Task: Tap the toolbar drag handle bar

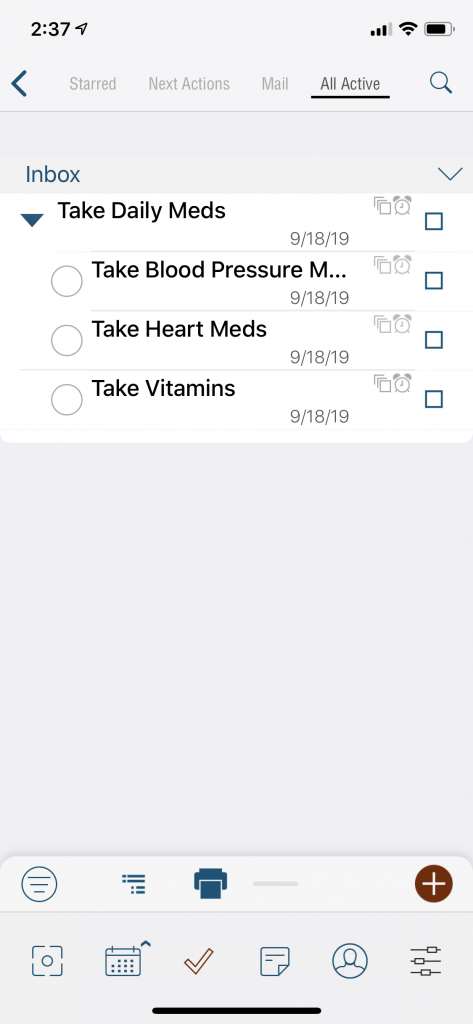Action: (x=276, y=884)
